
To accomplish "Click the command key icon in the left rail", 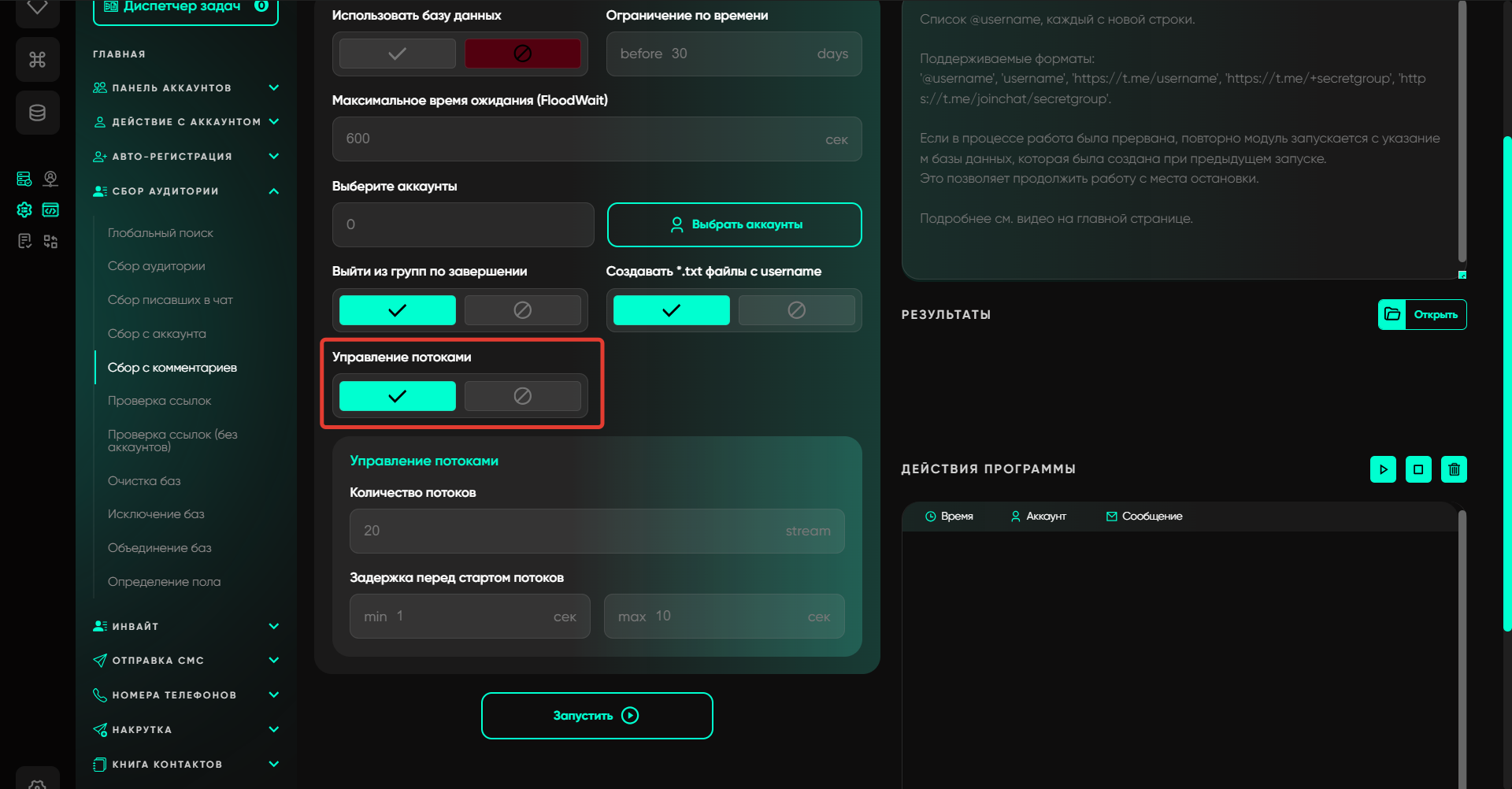I will point(37,60).
